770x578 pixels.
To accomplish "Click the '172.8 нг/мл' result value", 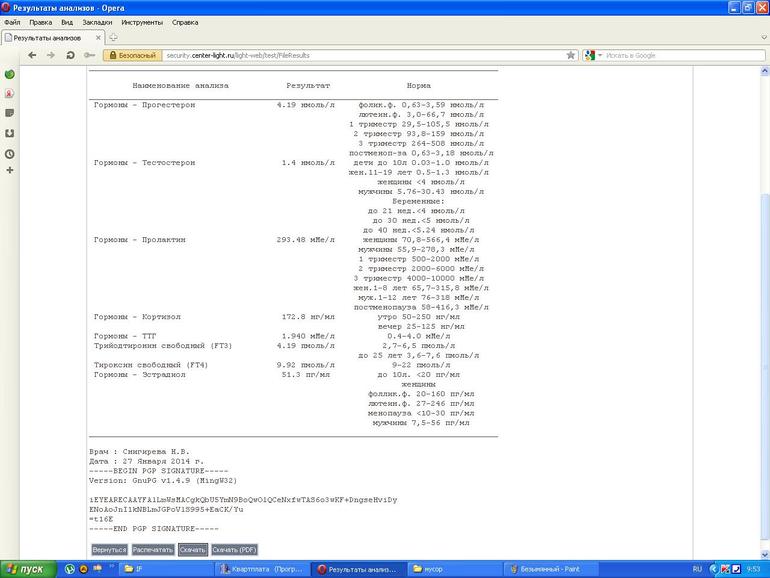I will (308, 317).
